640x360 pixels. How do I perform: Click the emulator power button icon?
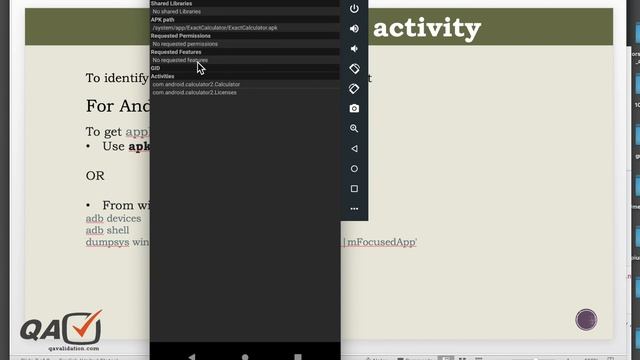click(x=354, y=9)
